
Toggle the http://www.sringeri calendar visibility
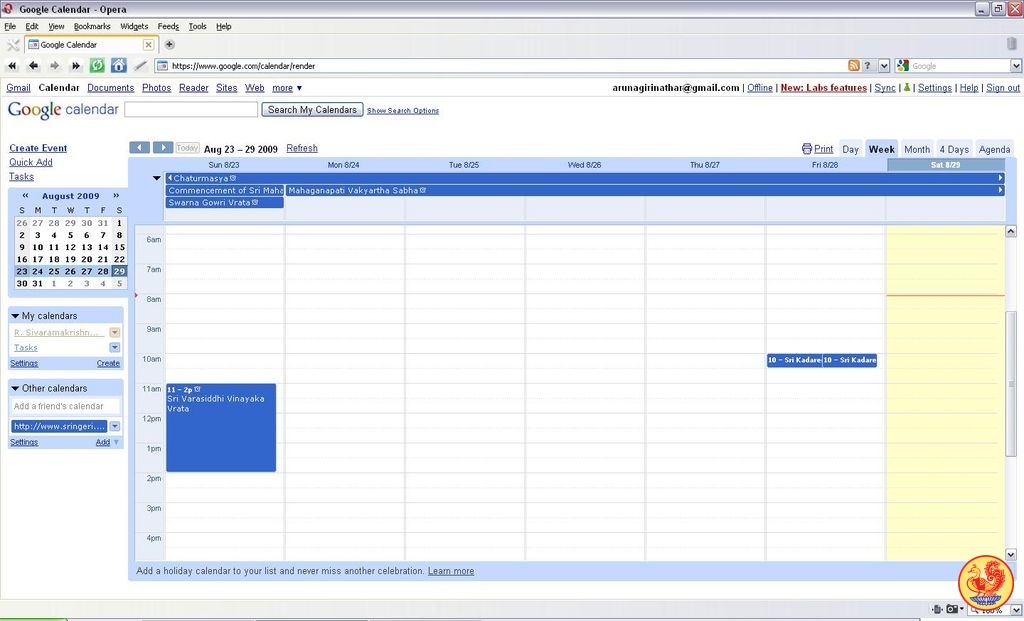[59, 426]
